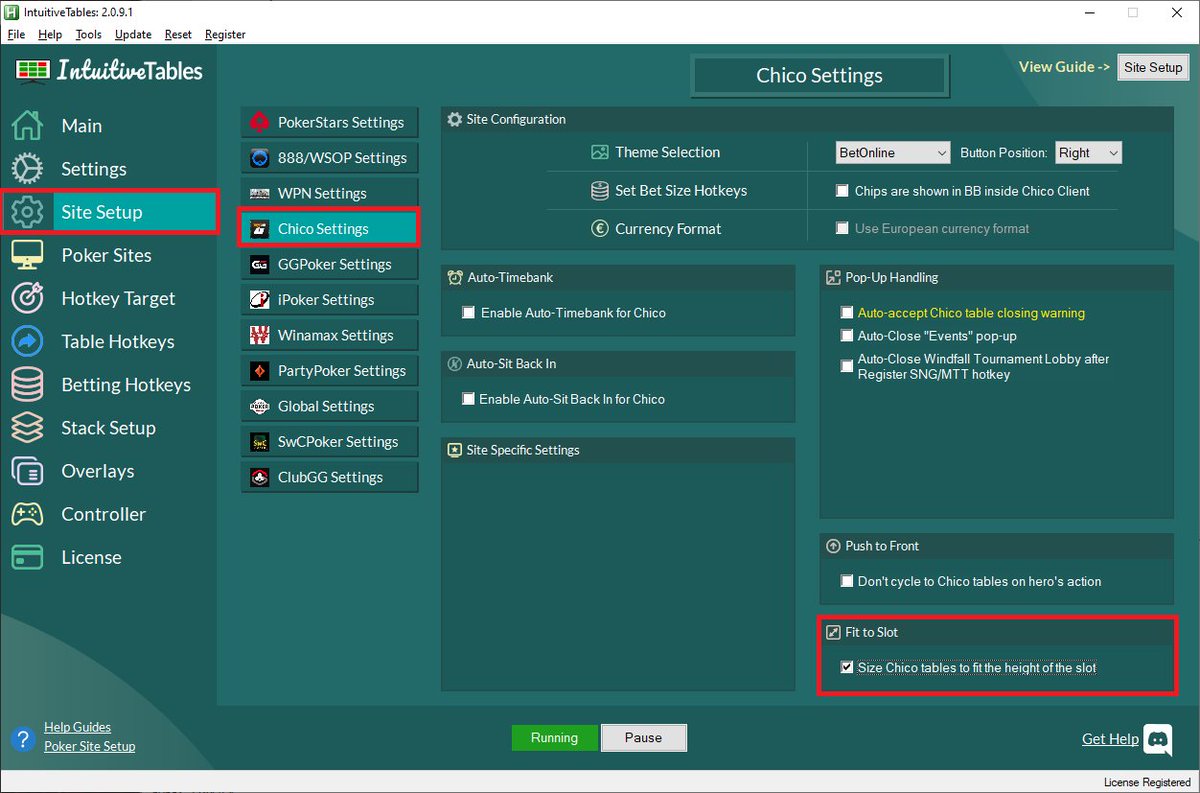Open Chico Settings
The image size is (1200, 793).
pos(329,229)
